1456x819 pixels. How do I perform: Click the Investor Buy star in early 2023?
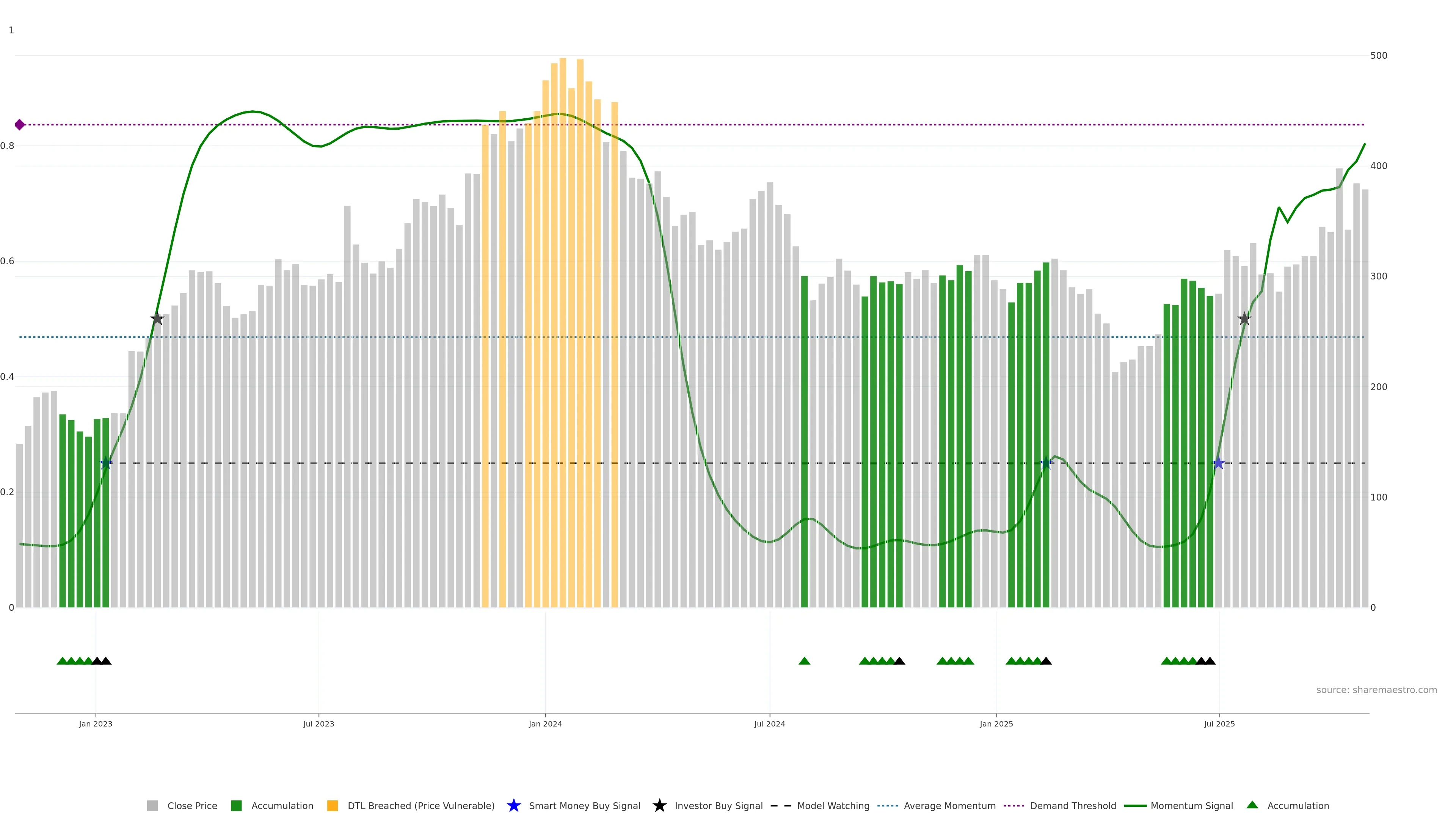[157, 319]
